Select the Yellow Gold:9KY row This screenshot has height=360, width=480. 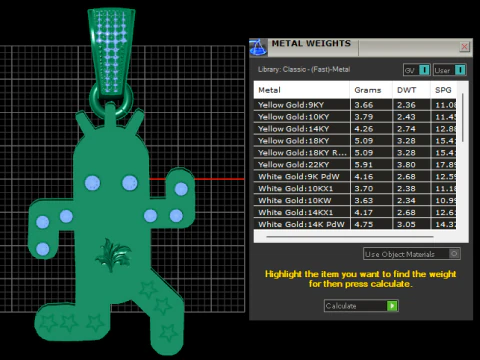point(355,105)
